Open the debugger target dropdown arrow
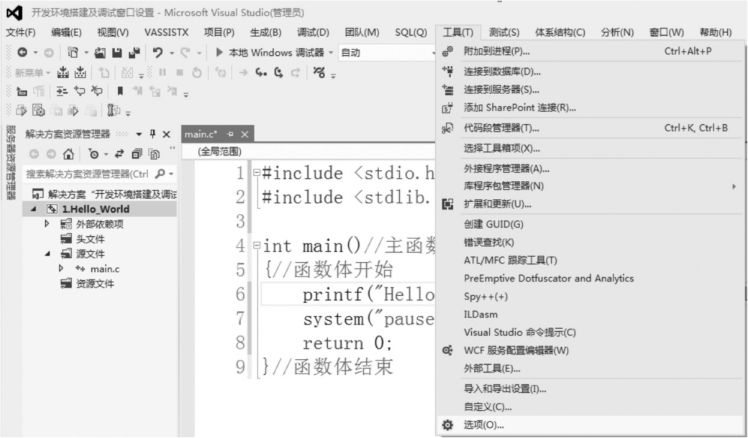 [x=331, y=52]
